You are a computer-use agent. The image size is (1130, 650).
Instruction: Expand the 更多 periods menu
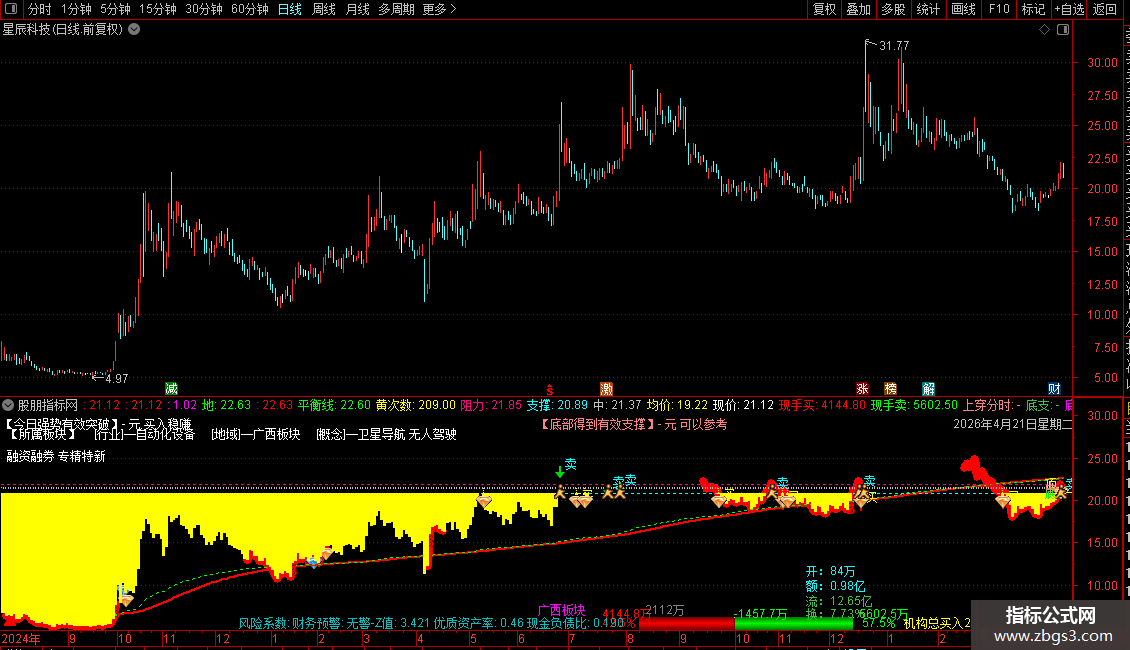point(440,9)
